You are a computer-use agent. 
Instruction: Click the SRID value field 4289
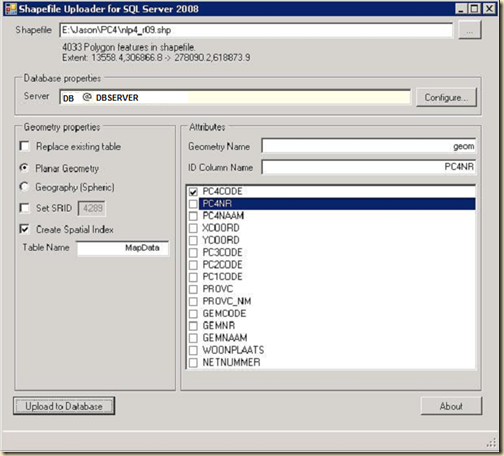pyautogui.click(x=92, y=208)
